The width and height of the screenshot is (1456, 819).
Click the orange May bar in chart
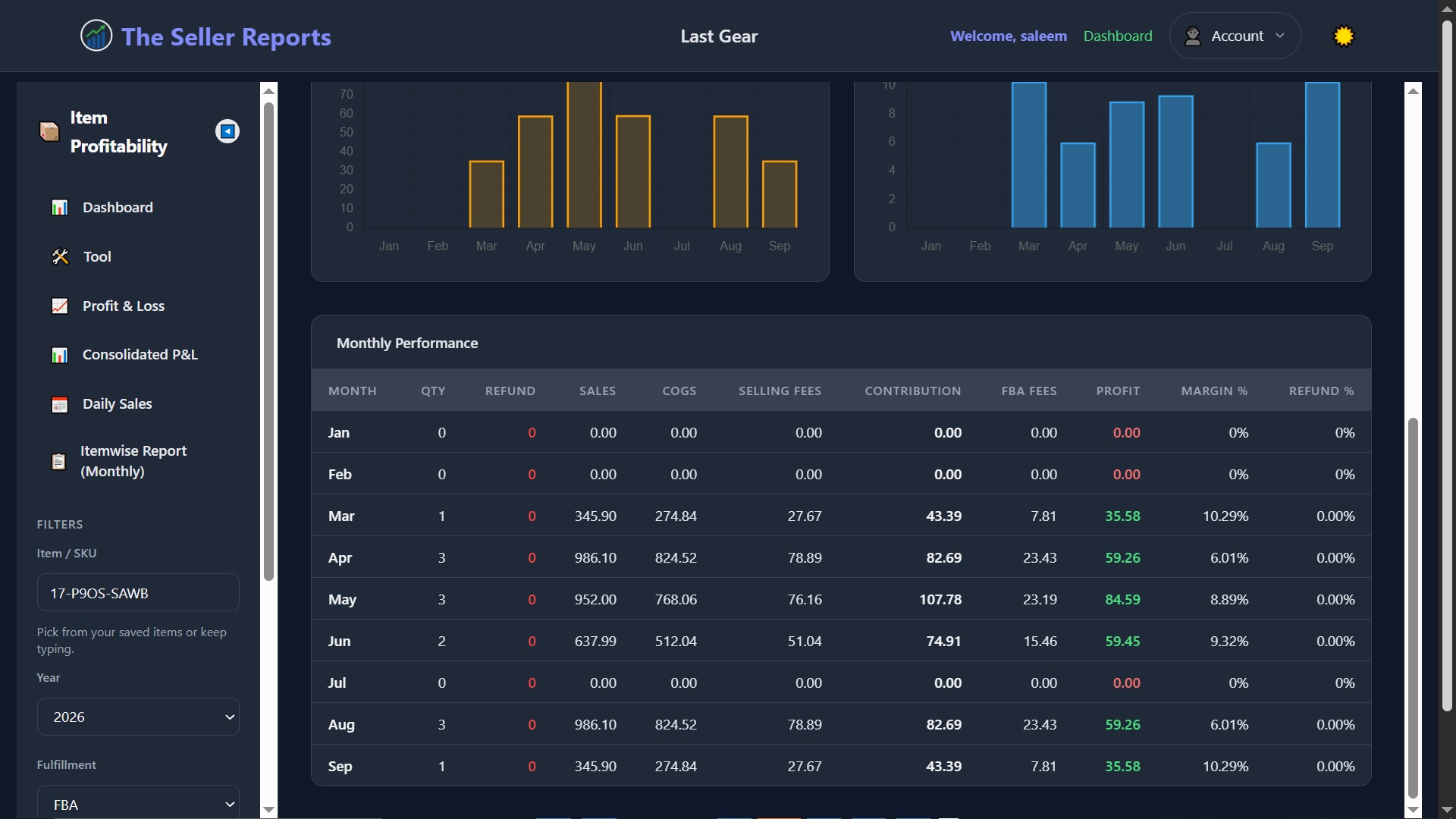point(584,155)
